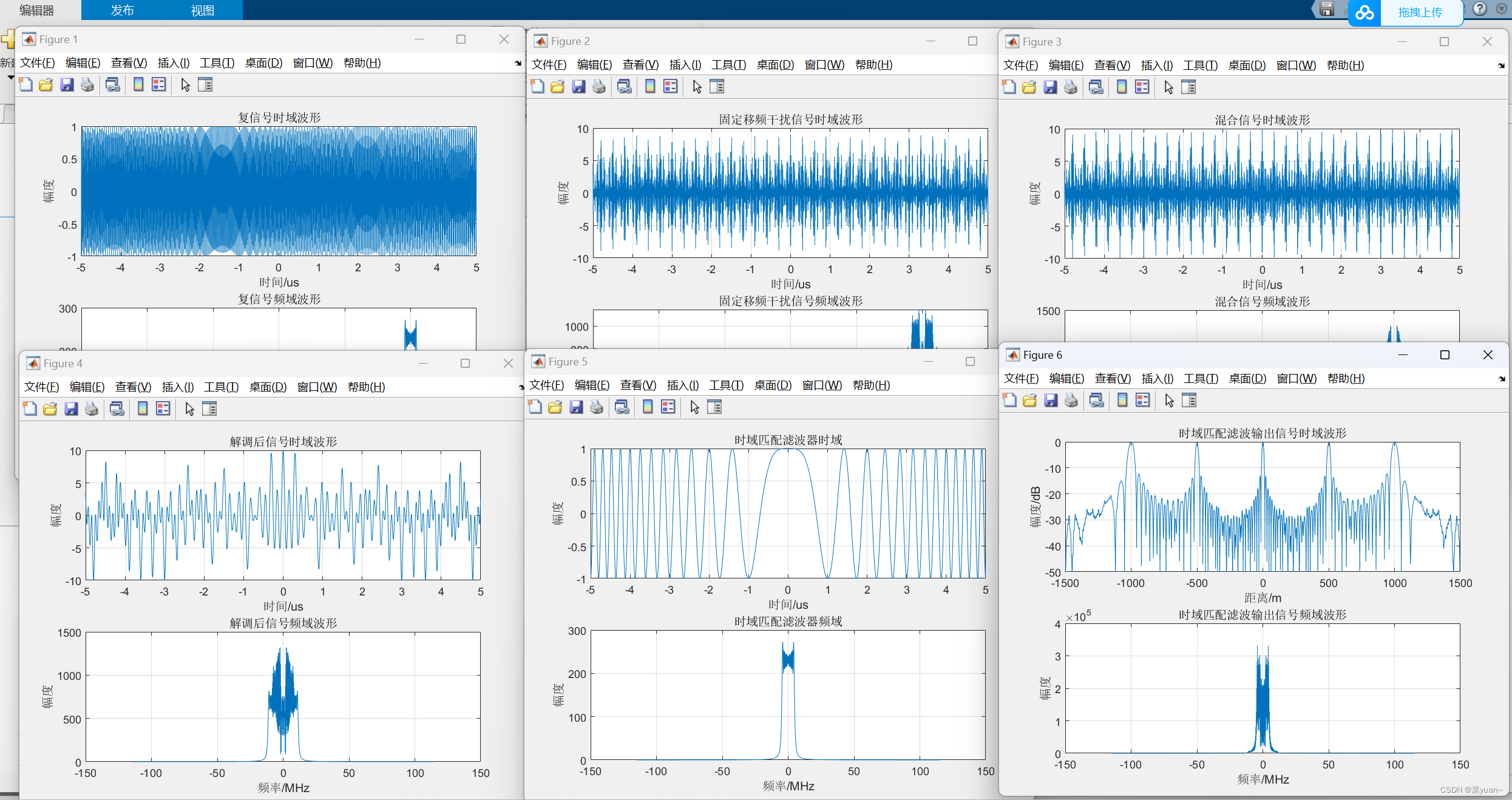The height and width of the screenshot is (800, 1512).
Task: Dock Figure 3 using menu bar arrow
Action: pyautogui.click(x=1501, y=66)
